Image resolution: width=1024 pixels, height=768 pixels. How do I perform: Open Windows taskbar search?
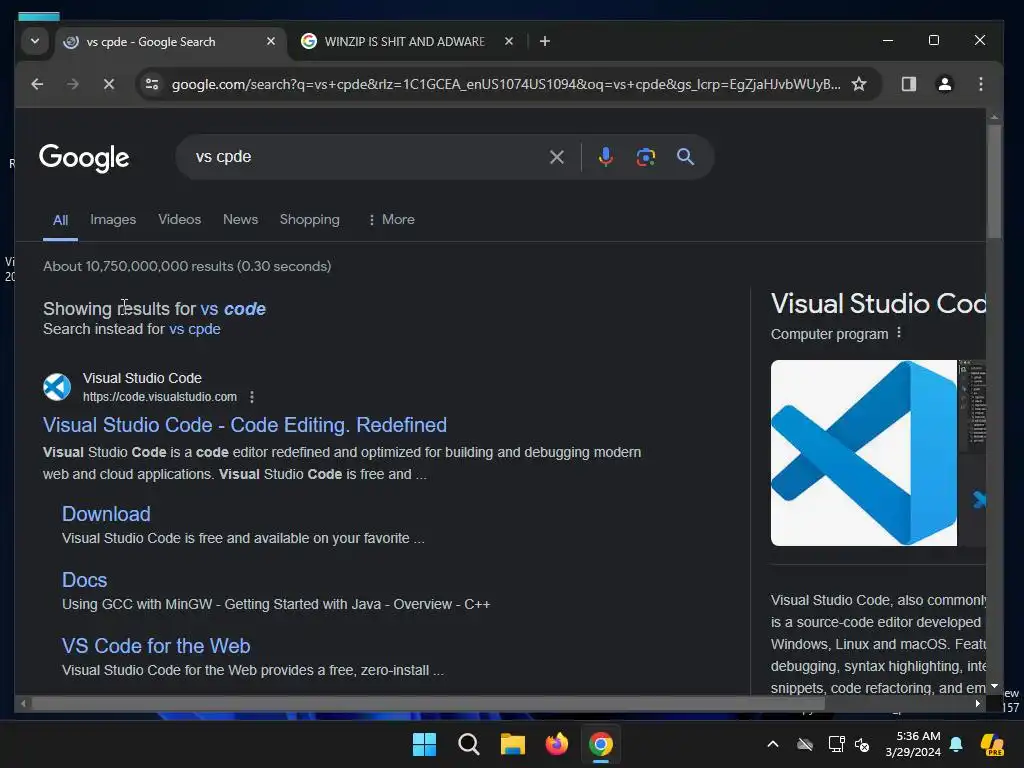pyautogui.click(x=468, y=744)
